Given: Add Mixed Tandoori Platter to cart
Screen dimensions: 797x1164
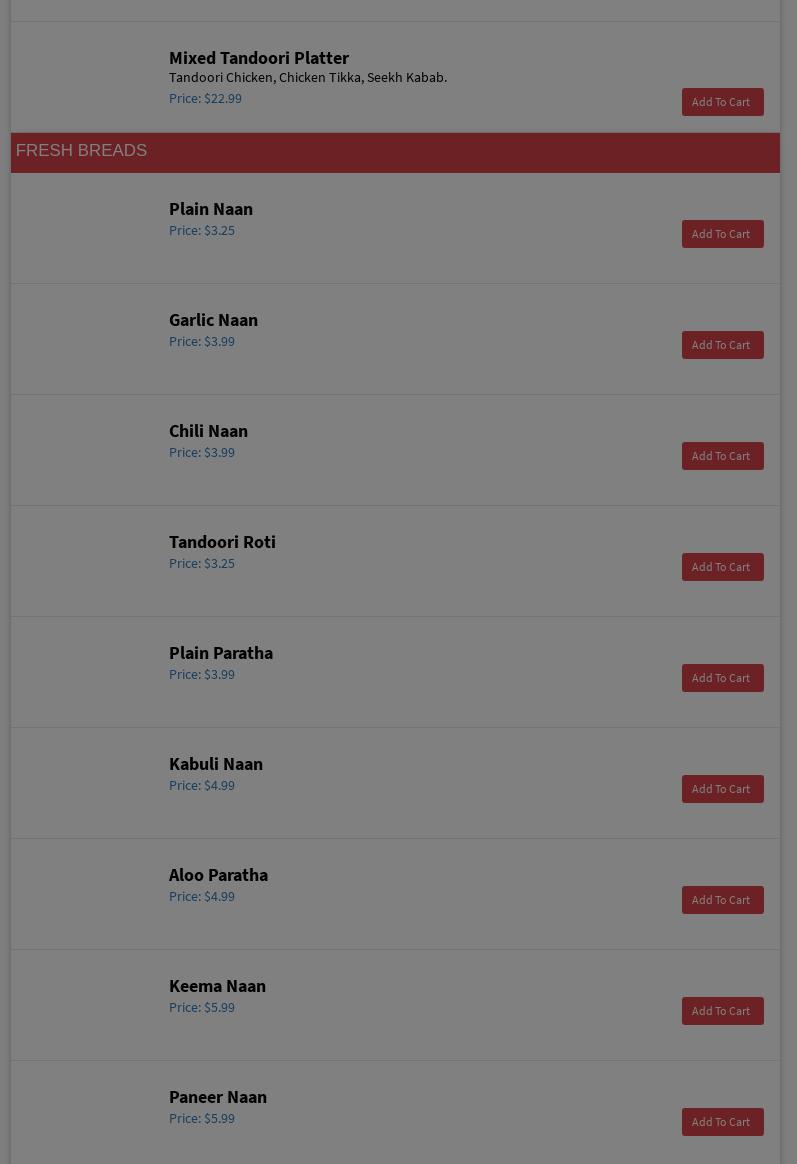Looking at the screenshot, I should tap(722, 102).
